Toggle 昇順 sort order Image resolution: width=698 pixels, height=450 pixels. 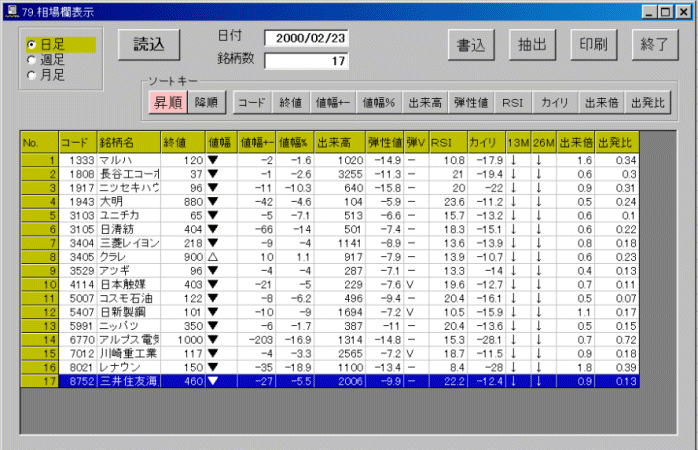(x=168, y=102)
